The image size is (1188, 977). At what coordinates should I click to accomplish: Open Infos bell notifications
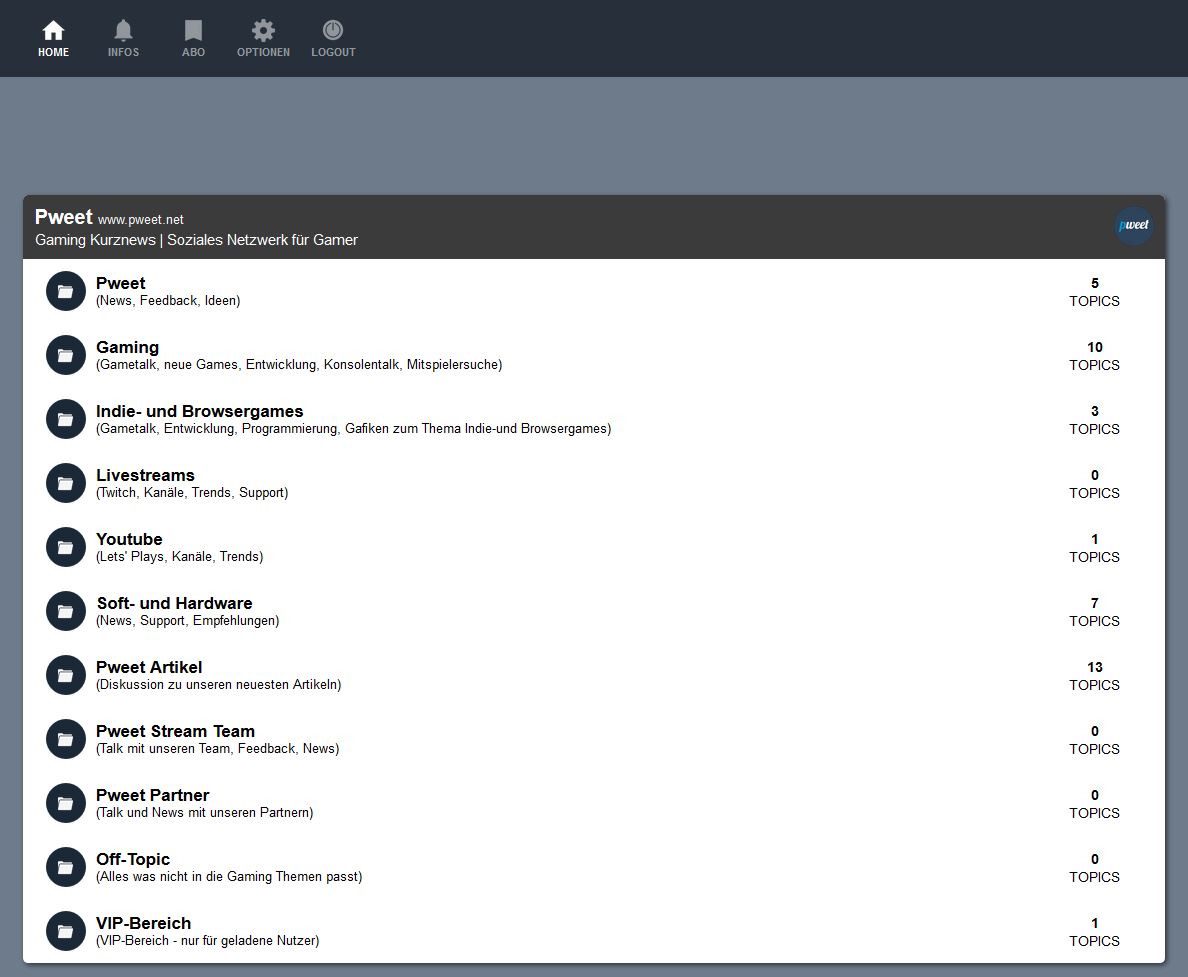(x=123, y=31)
